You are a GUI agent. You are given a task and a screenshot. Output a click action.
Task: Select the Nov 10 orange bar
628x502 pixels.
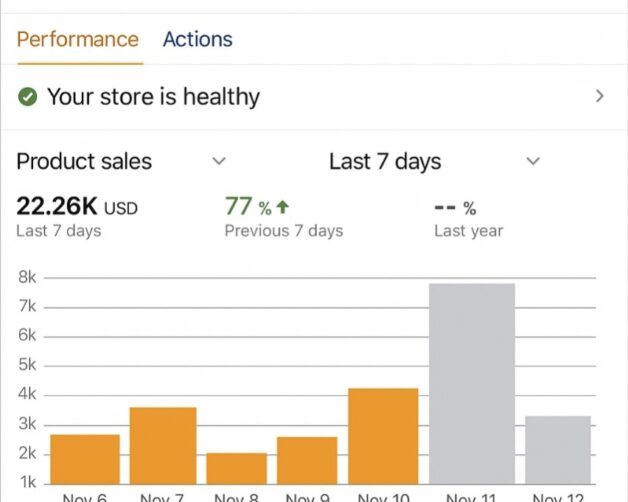pos(383,436)
